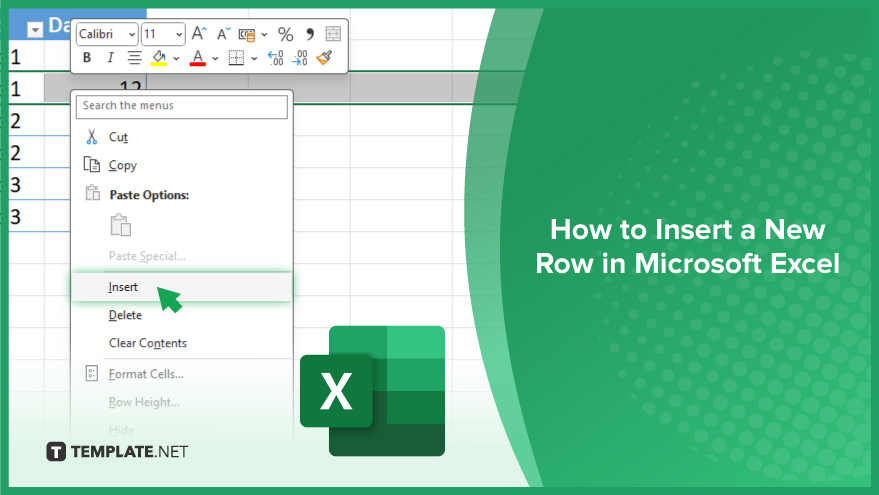Apply the red font color

coord(198,58)
